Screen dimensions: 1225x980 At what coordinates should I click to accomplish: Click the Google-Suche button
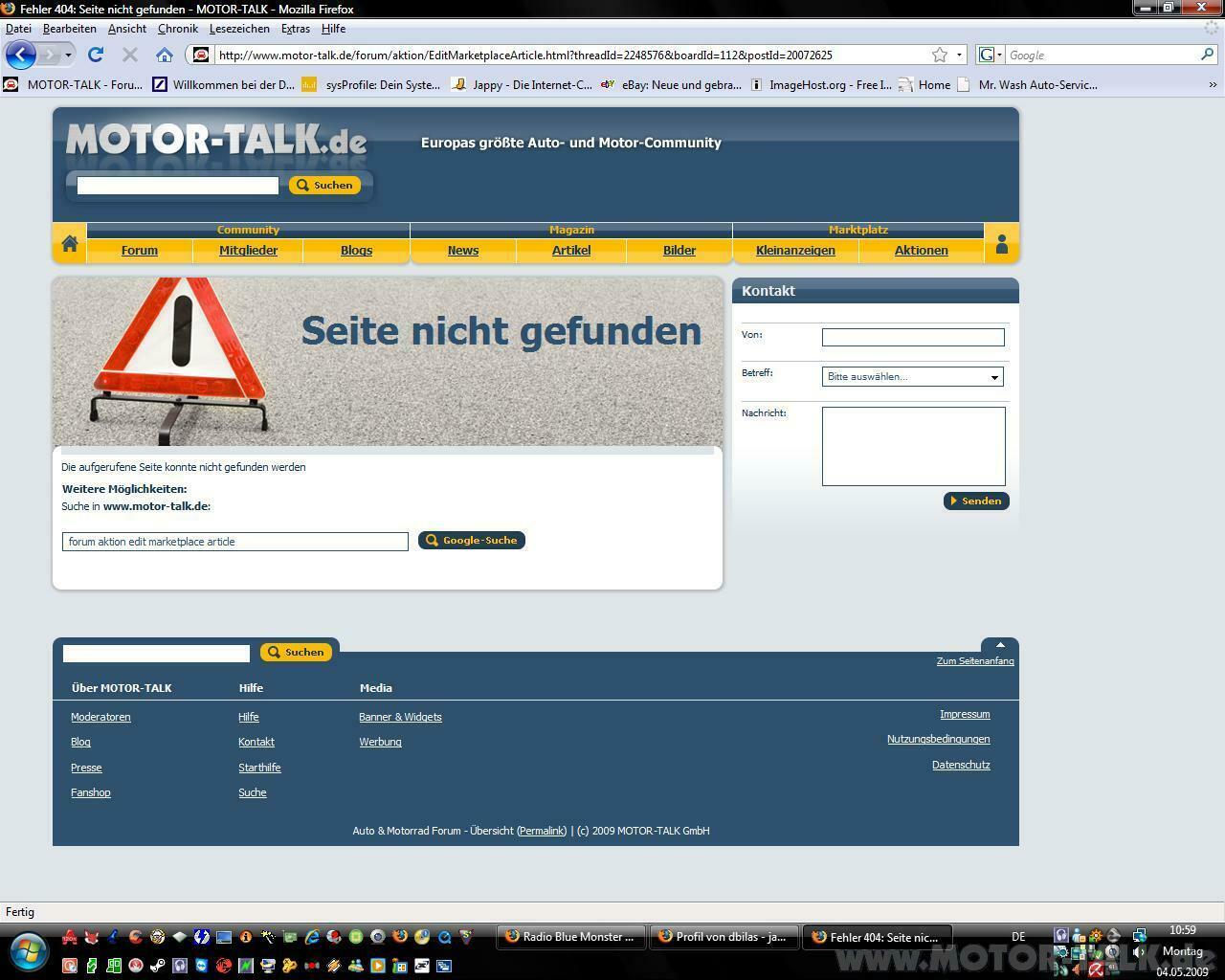point(472,540)
